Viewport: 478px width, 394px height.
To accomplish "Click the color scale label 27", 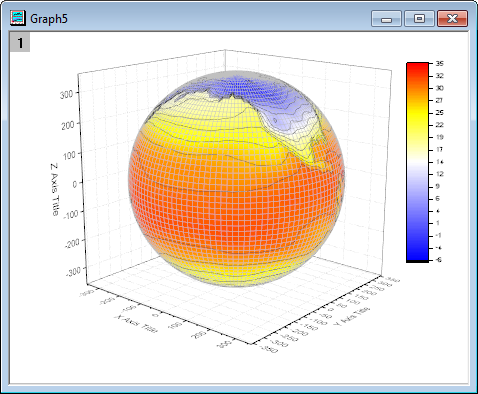I will coord(440,100).
